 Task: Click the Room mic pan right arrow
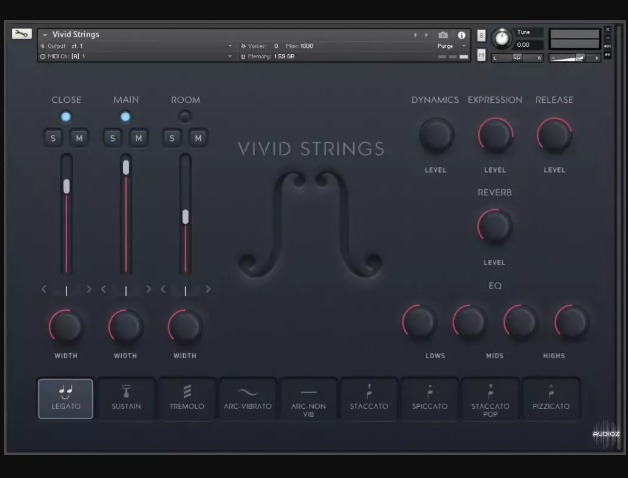(x=208, y=289)
